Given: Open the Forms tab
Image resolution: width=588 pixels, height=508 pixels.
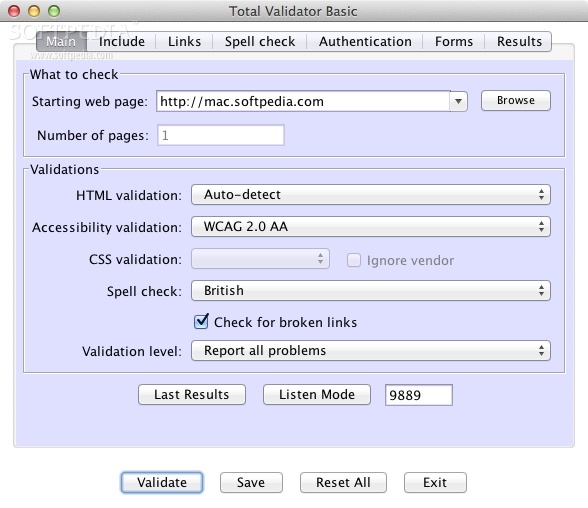Looking at the screenshot, I should pos(454,41).
